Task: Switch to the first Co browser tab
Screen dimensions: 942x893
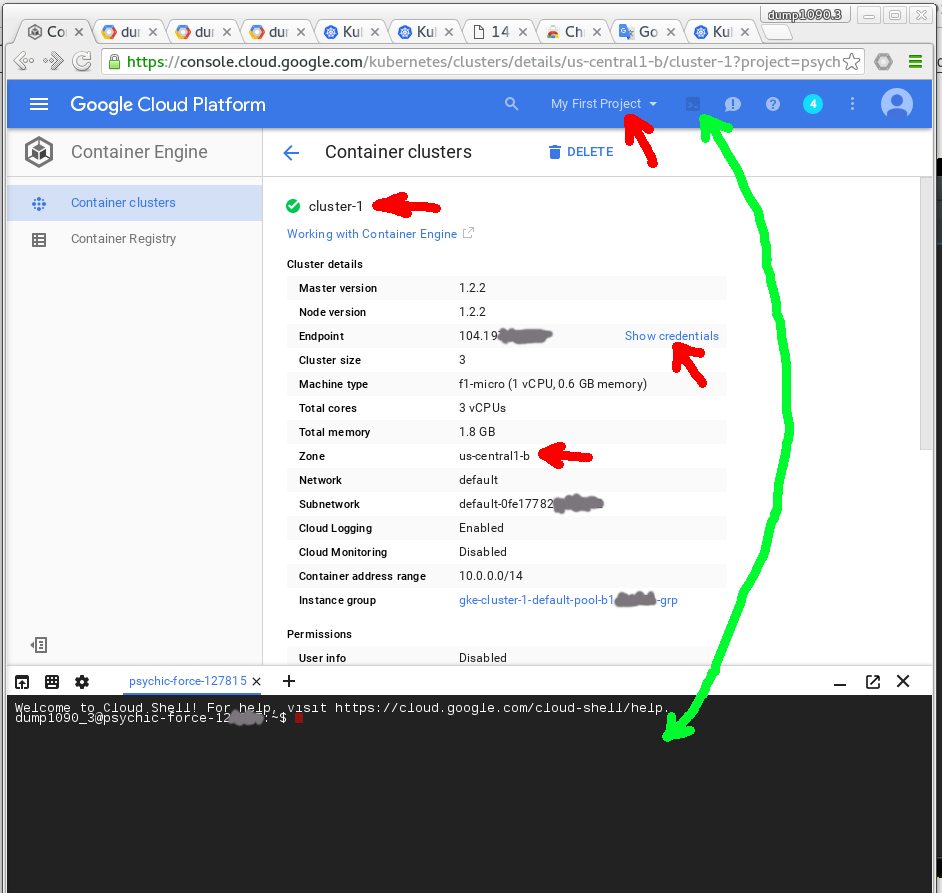Action: (x=55, y=32)
